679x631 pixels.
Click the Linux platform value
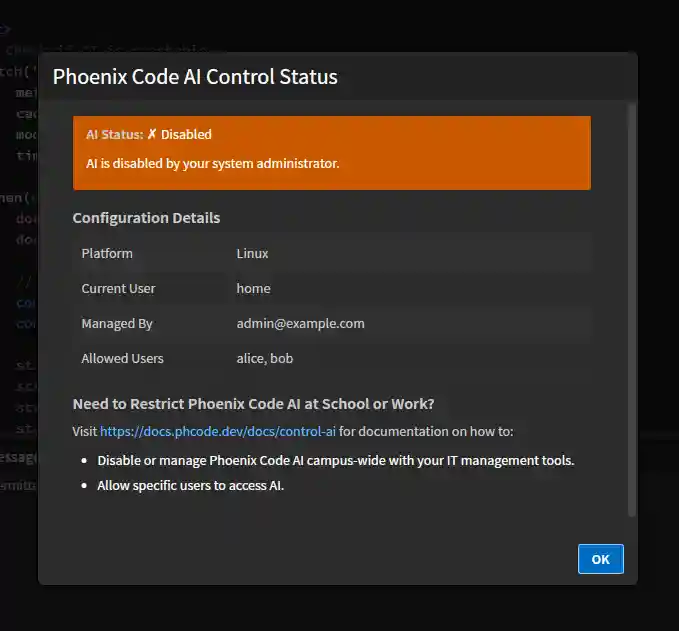pyautogui.click(x=252, y=254)
